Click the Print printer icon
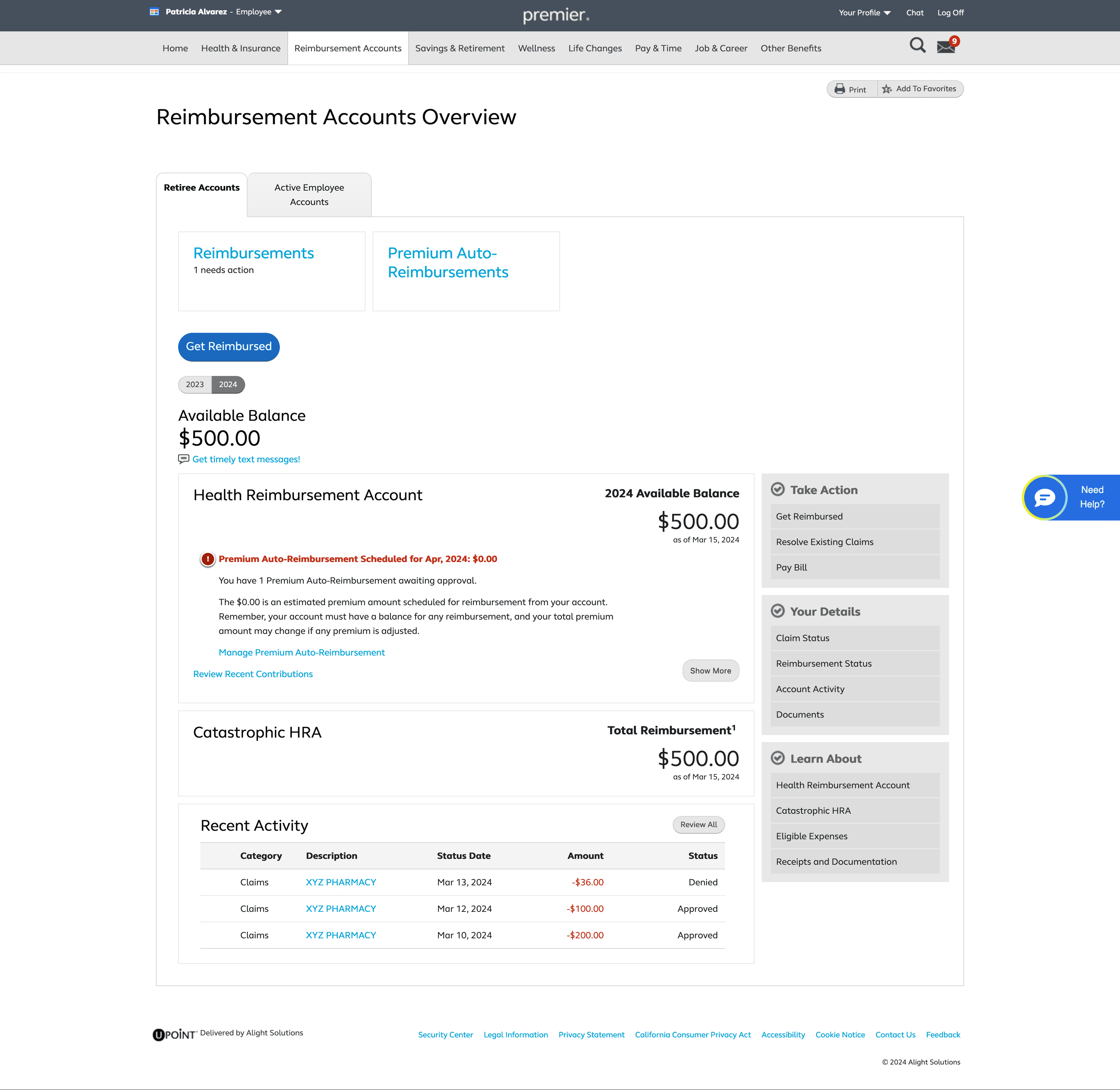Screen dimensions: 1120x1090 (x=840, y=89)
